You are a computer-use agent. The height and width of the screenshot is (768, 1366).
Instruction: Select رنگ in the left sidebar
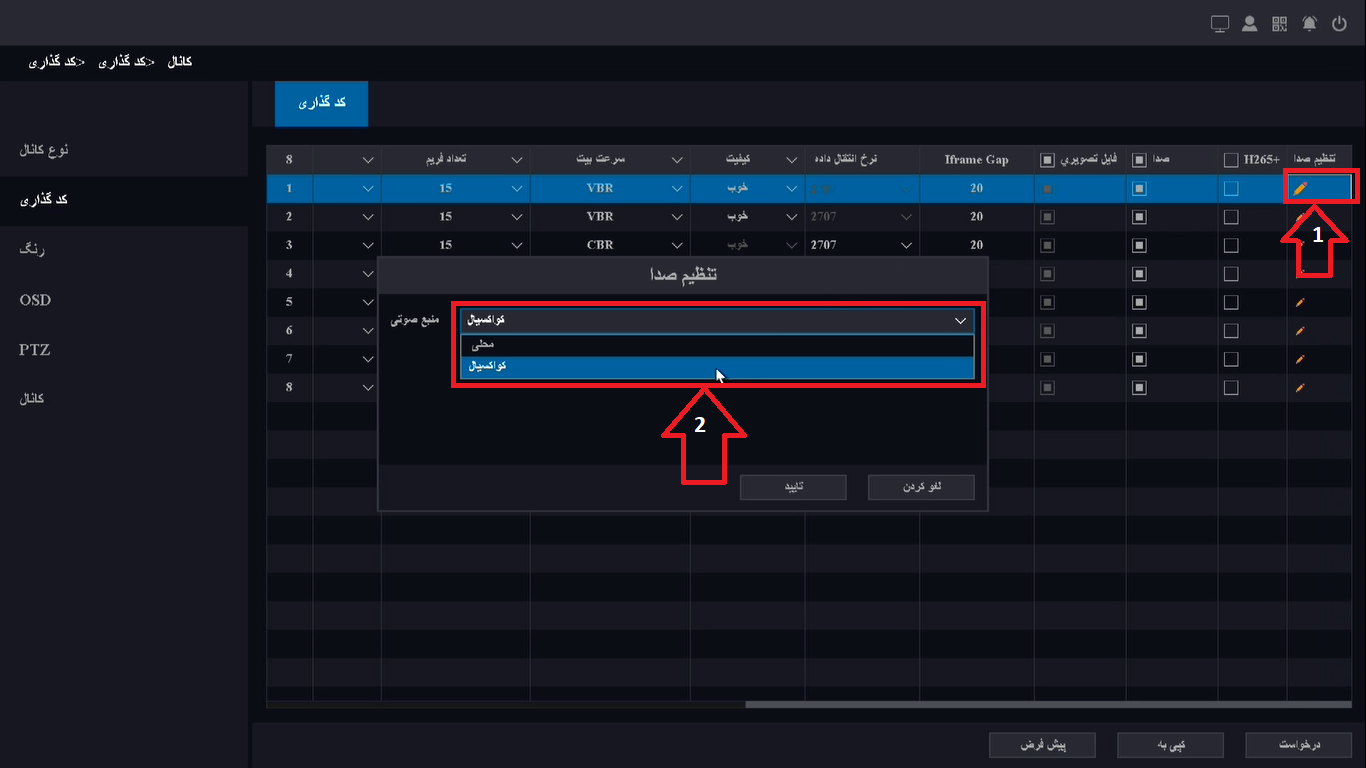pyautogui.click(x=124, y=250)
